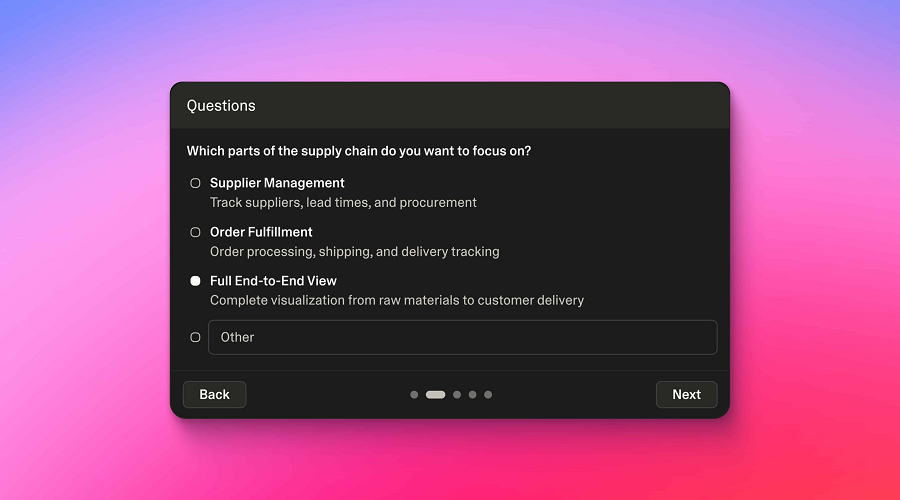Viewport: 900px width, 500px height.
Task: Click the Questions dialog title
Action: tap(221, 106)
